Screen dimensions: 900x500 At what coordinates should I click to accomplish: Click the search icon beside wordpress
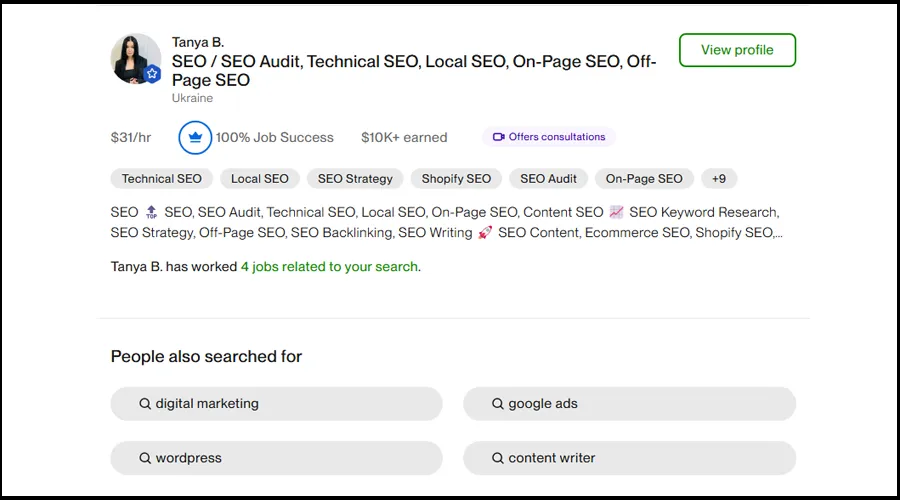tap(145, 458)
